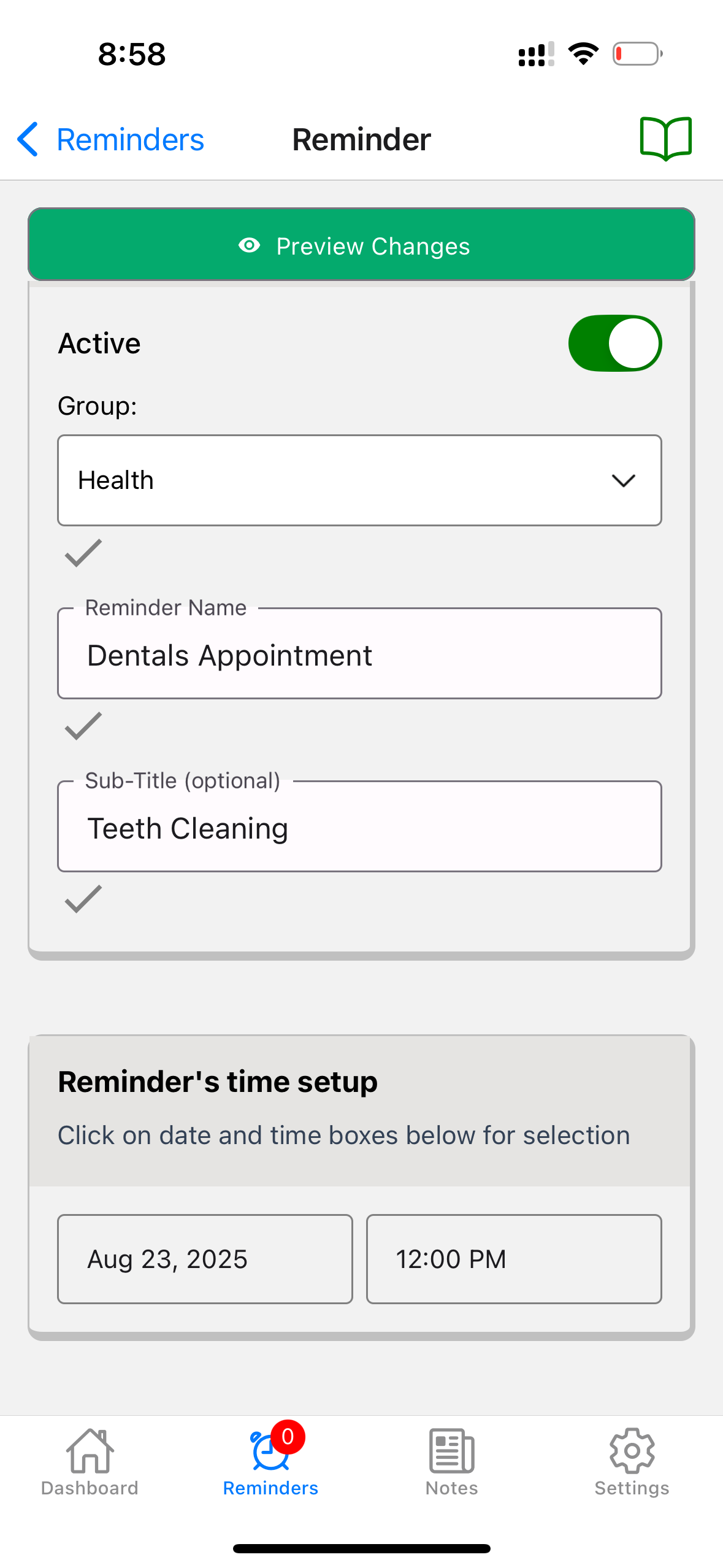Tap the checkmark below Reminder Name field

pyautogui.click(x=83, y=726)
